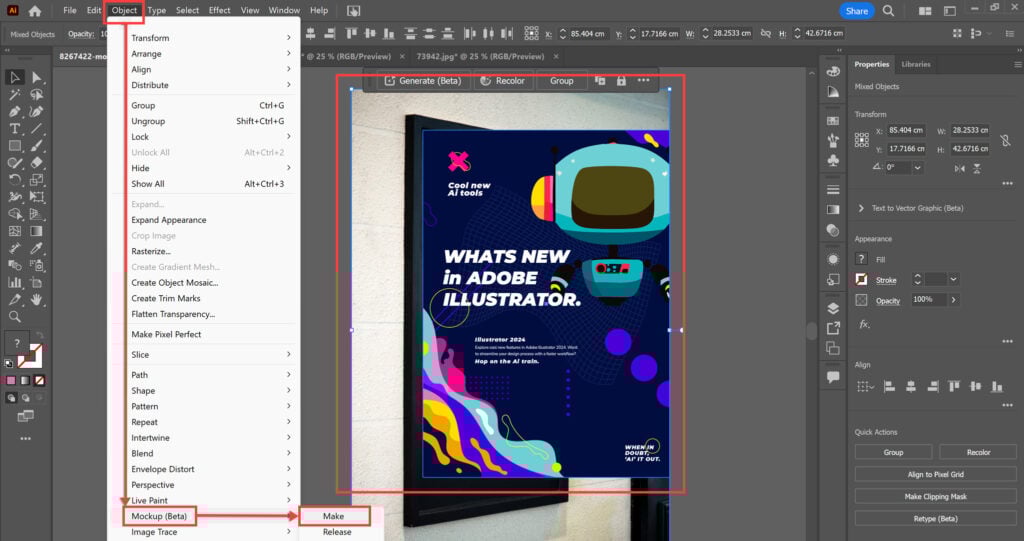Open Align To dropdown in Align
1024x541 pixels.
(x=865, y=387)
